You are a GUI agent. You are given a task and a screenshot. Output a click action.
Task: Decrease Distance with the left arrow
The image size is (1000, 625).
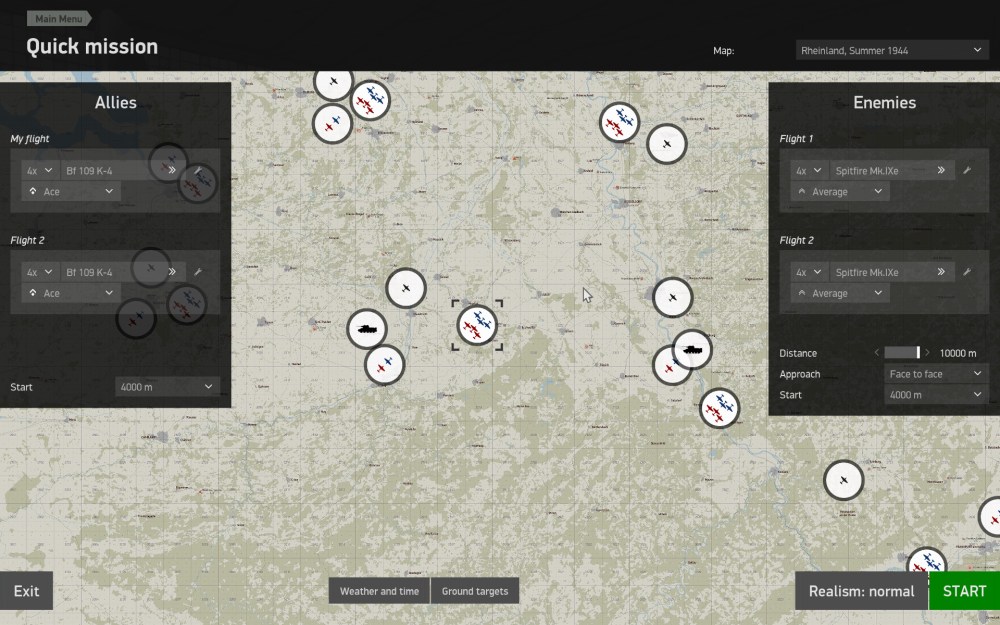(x=877, y=353)
